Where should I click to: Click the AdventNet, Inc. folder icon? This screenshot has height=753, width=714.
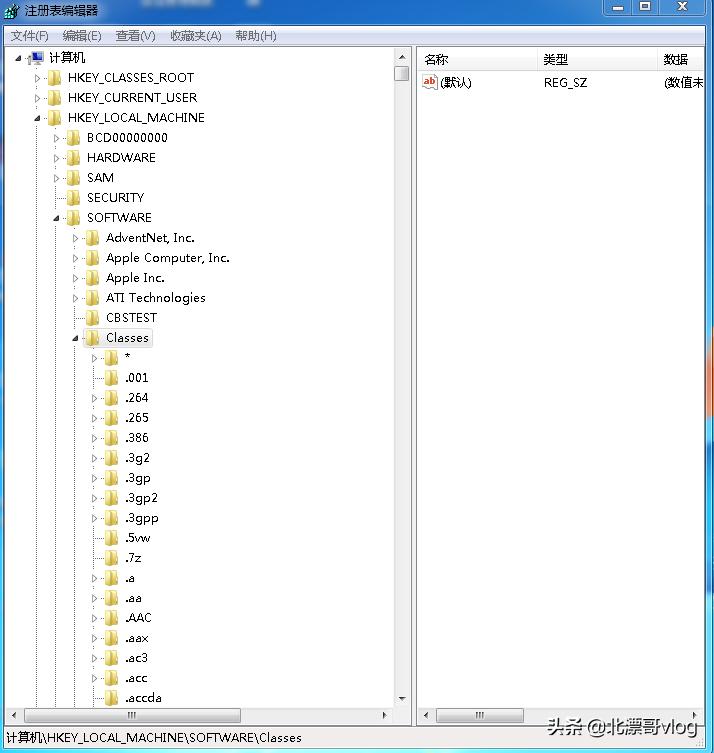93,238
